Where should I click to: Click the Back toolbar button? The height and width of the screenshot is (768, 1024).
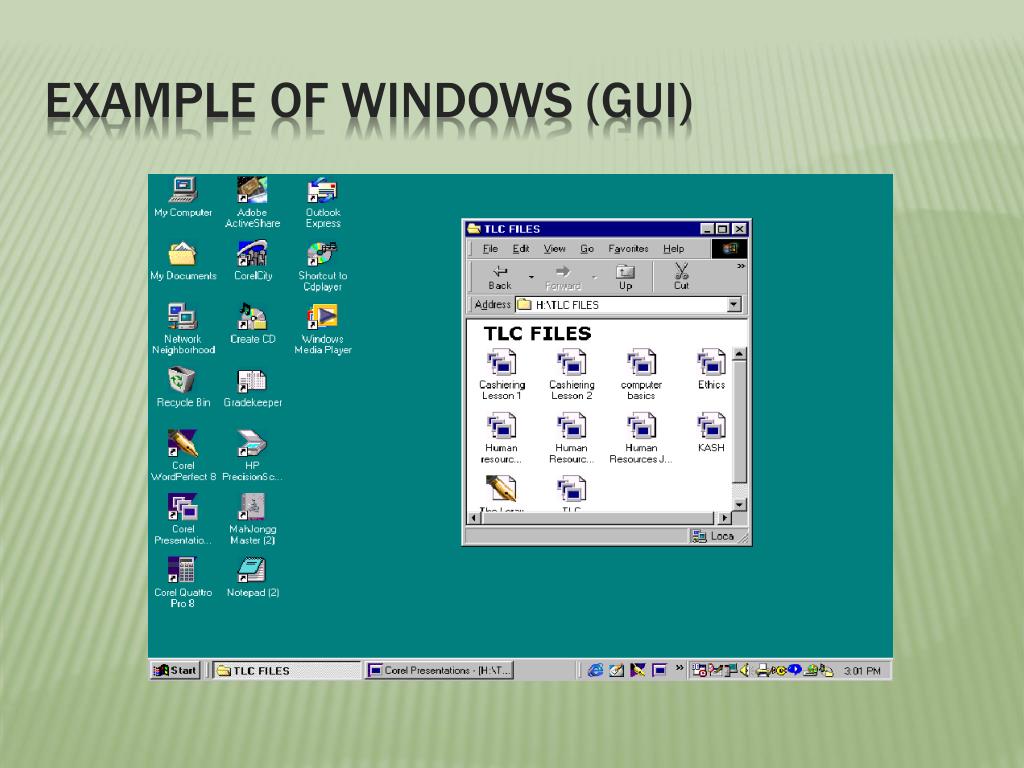click(x=500, y=277)
